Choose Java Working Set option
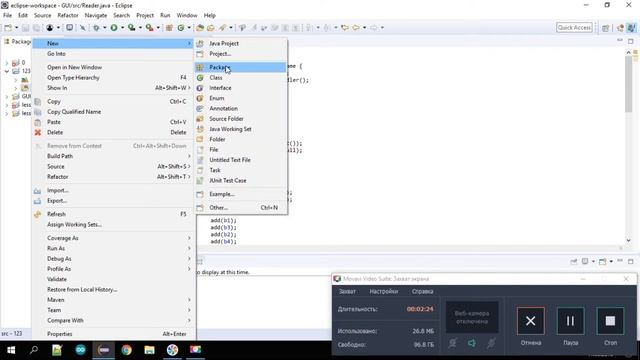This screenshot has width=640, height=360. (240, 129)
